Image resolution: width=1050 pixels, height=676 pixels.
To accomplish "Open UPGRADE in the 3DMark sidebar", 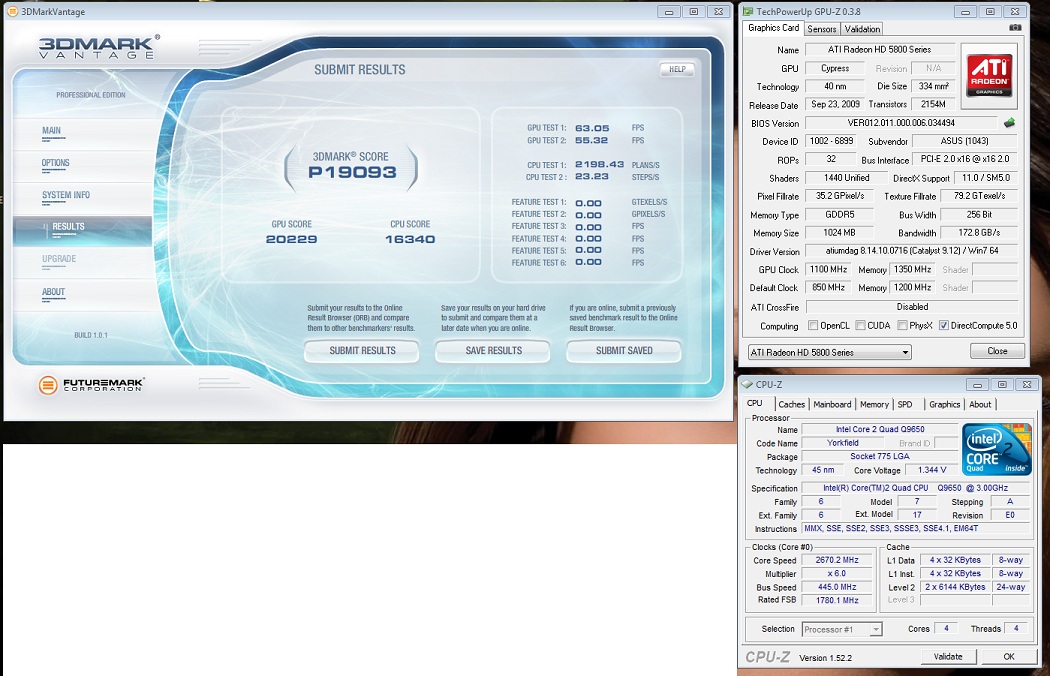I will [83, 261].
